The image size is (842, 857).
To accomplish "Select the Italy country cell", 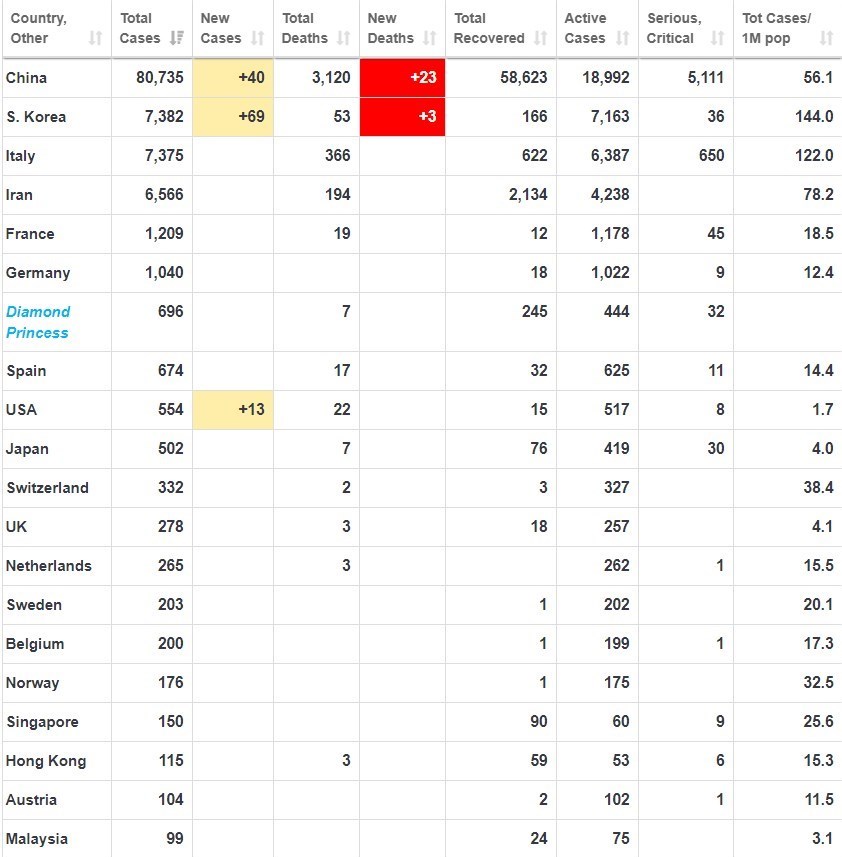I will click(21, 156).
